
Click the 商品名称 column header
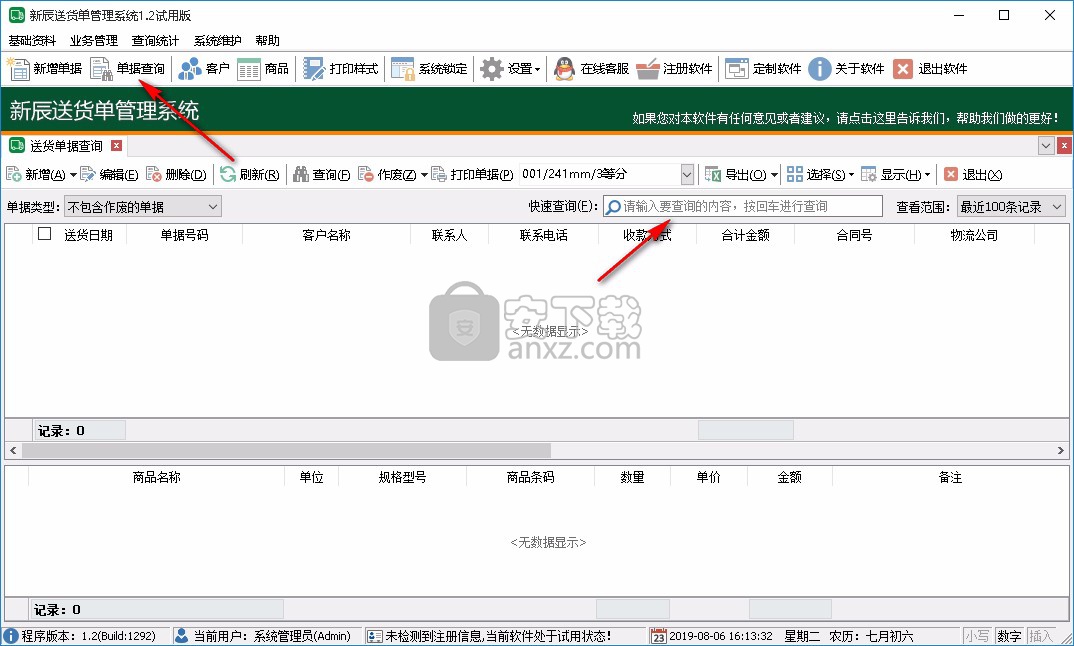[x=156, y=477]
